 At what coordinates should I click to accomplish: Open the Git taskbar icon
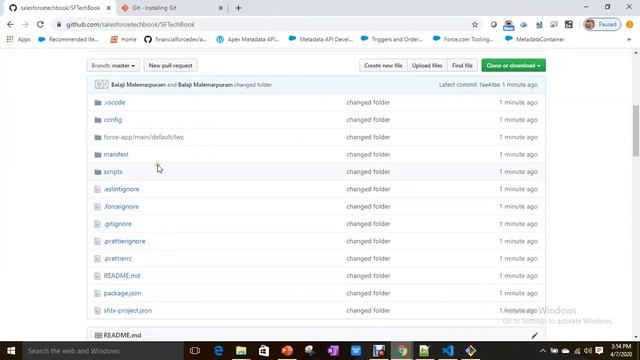(x=471, y=351)
